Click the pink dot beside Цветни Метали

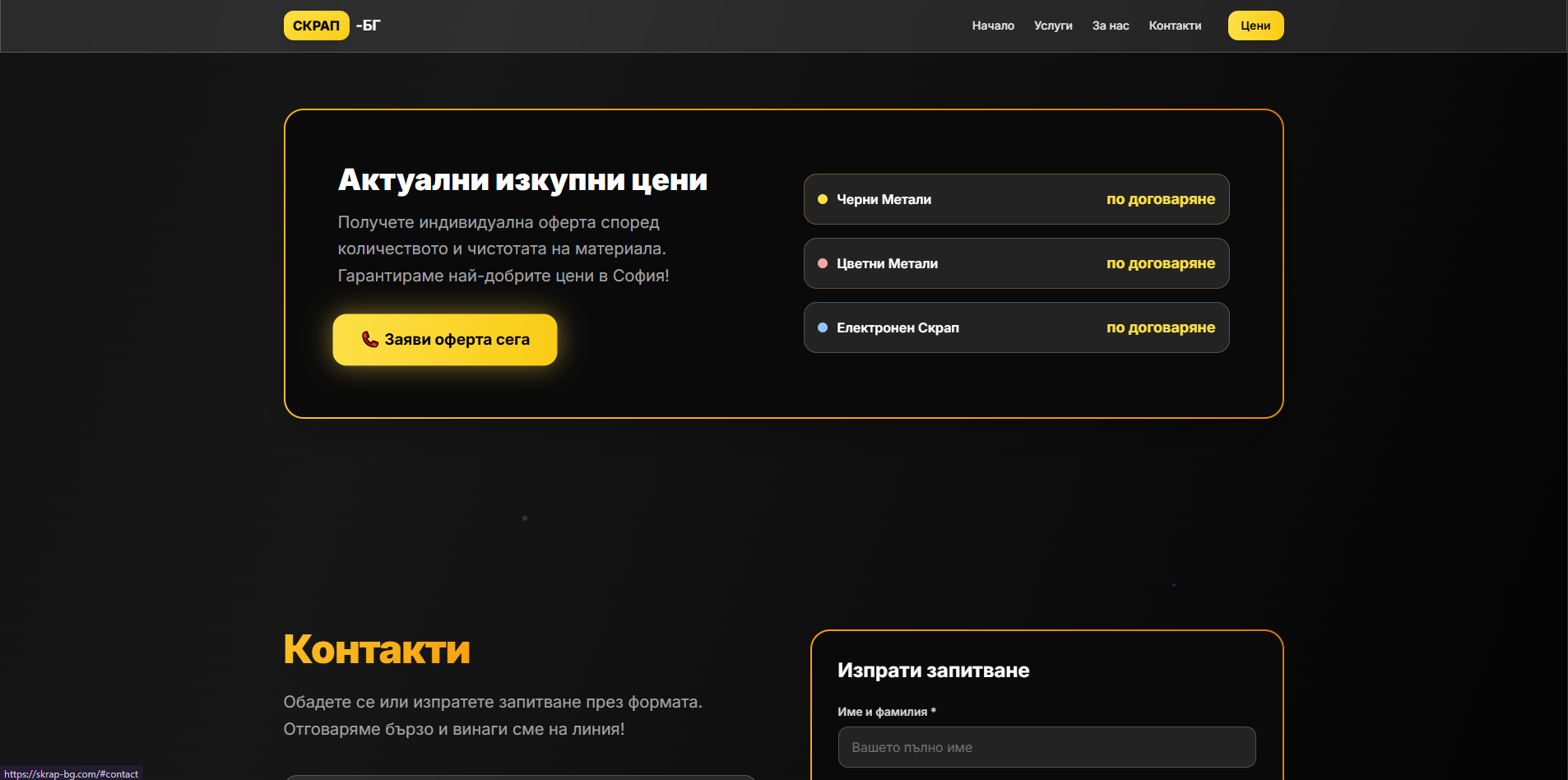[822, 263]
